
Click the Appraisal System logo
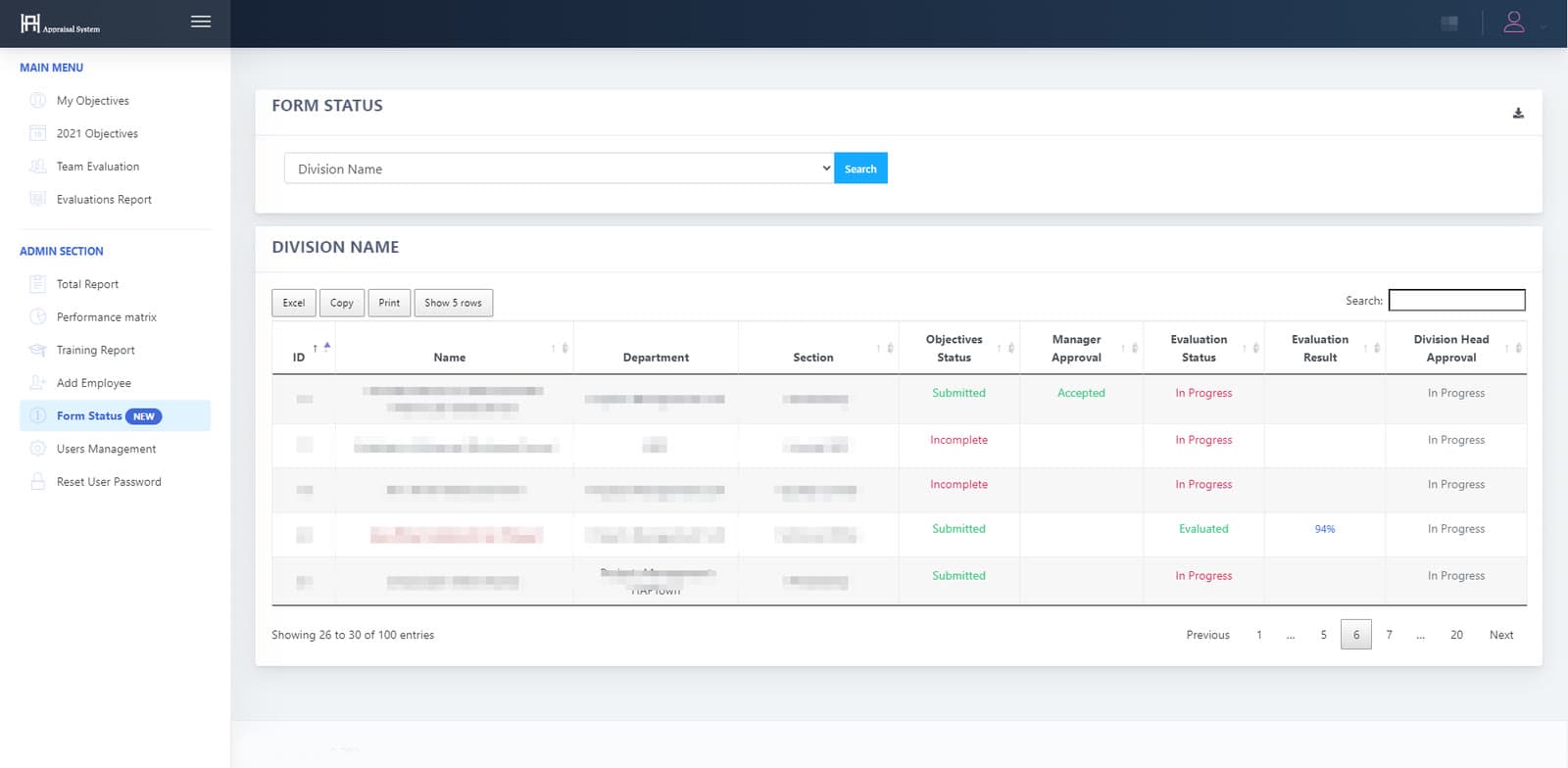point(61,24)
